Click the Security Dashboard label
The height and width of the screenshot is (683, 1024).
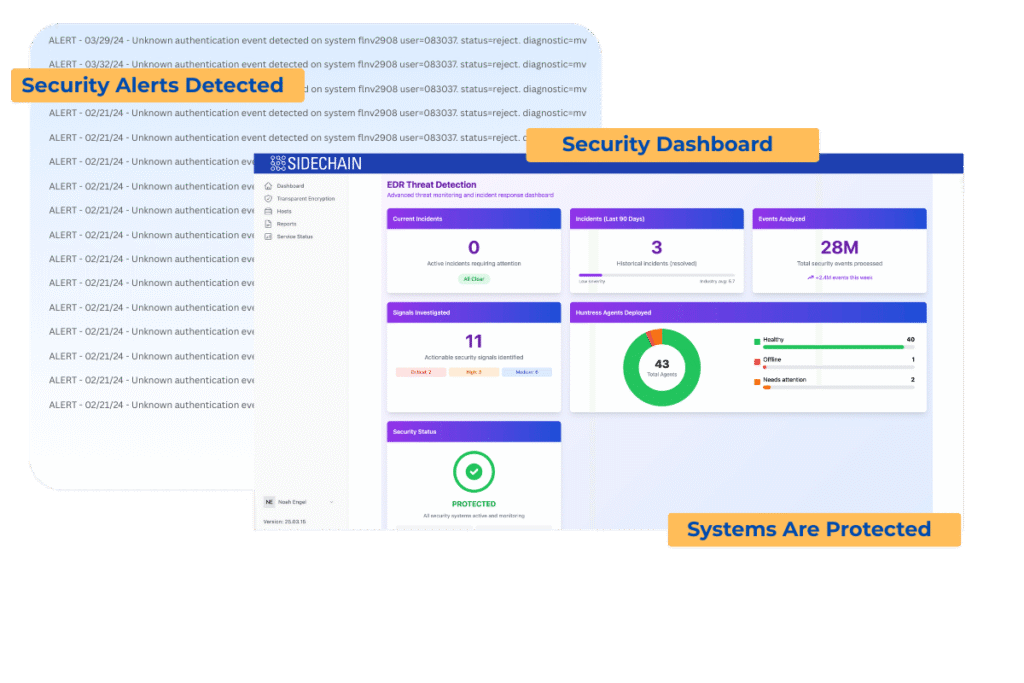pos(672,144)
